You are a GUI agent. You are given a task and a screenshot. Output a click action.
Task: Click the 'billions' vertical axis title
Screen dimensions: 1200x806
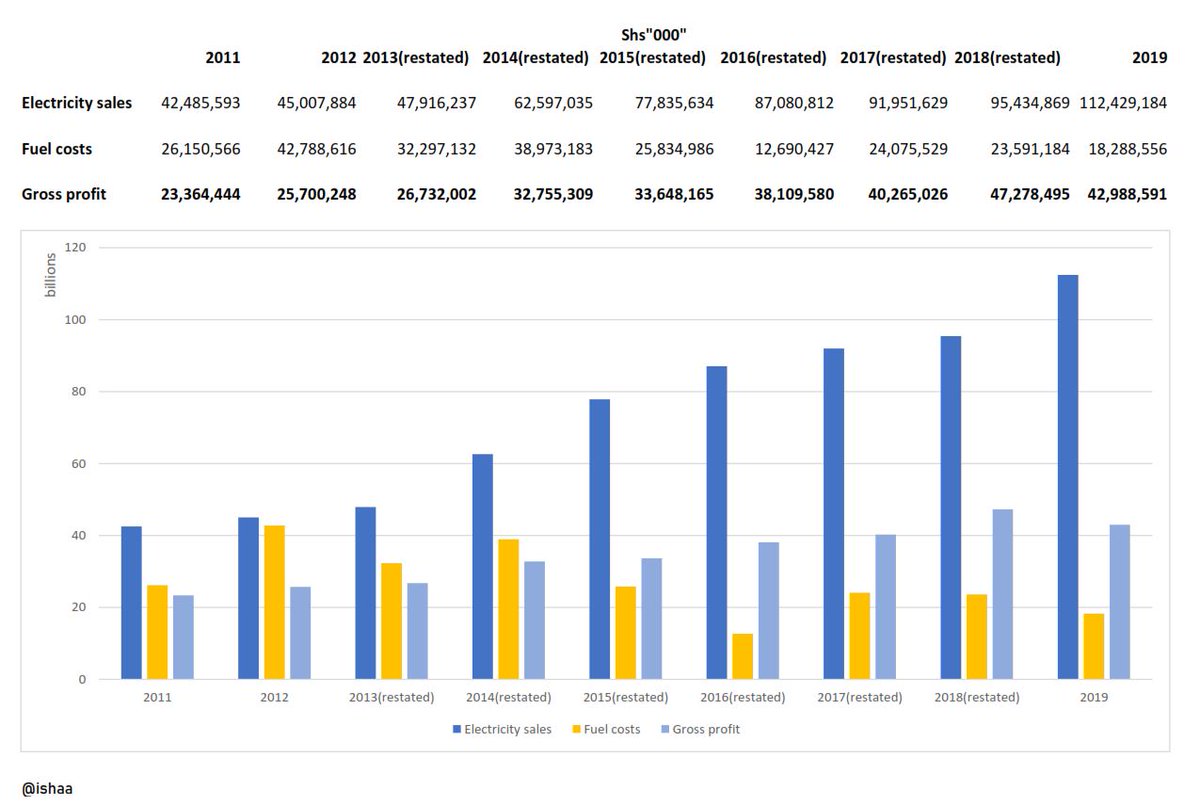(53, 276)
